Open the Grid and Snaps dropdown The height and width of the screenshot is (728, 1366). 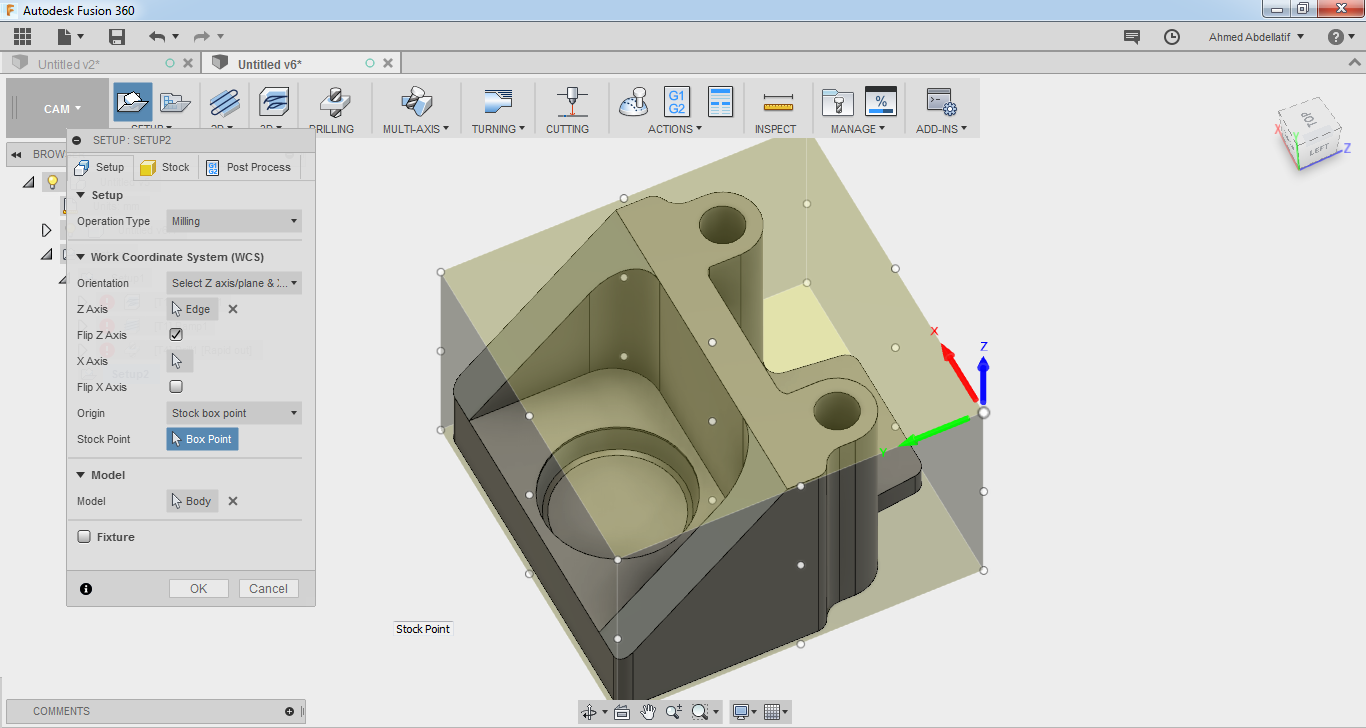(x=775, y=712)
